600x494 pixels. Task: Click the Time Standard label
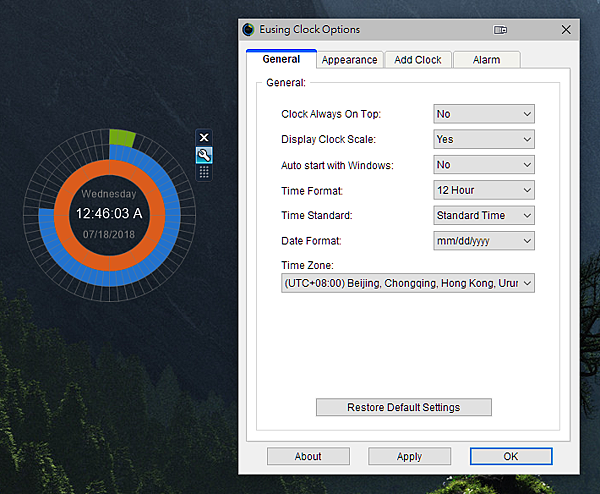(x=316, y=215)
